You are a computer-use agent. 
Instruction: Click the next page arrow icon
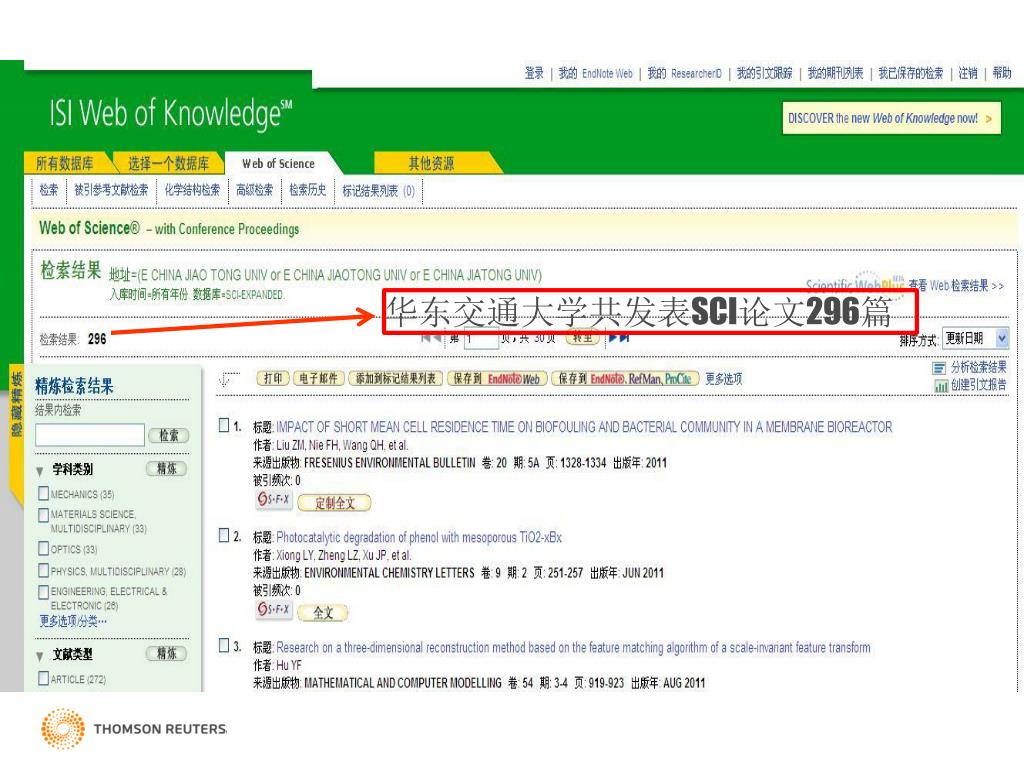(x=613, y=338)
